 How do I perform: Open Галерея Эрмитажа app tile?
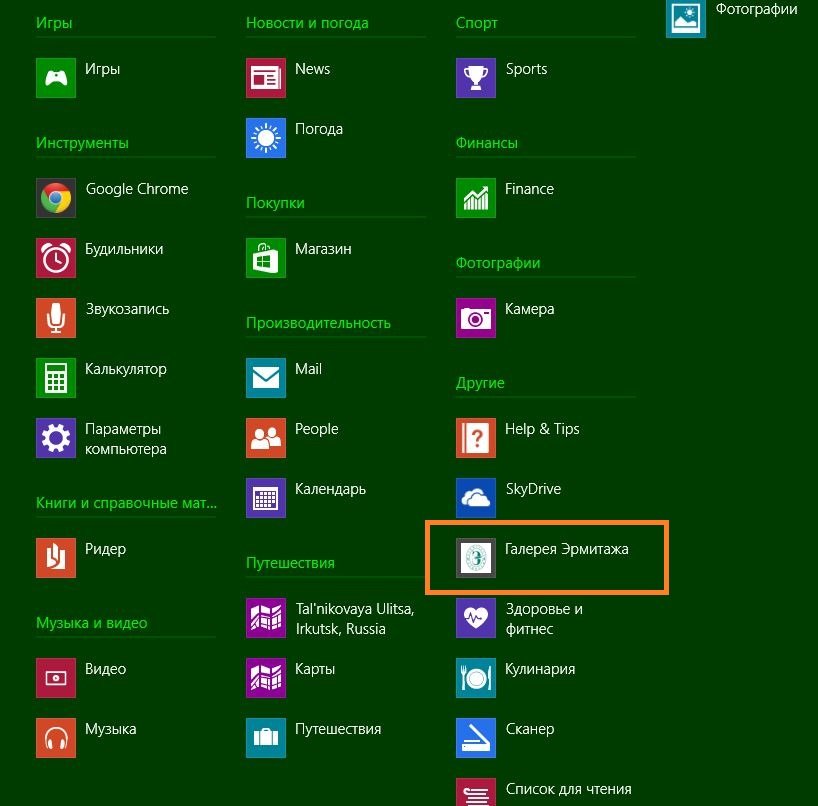point(546,557)
